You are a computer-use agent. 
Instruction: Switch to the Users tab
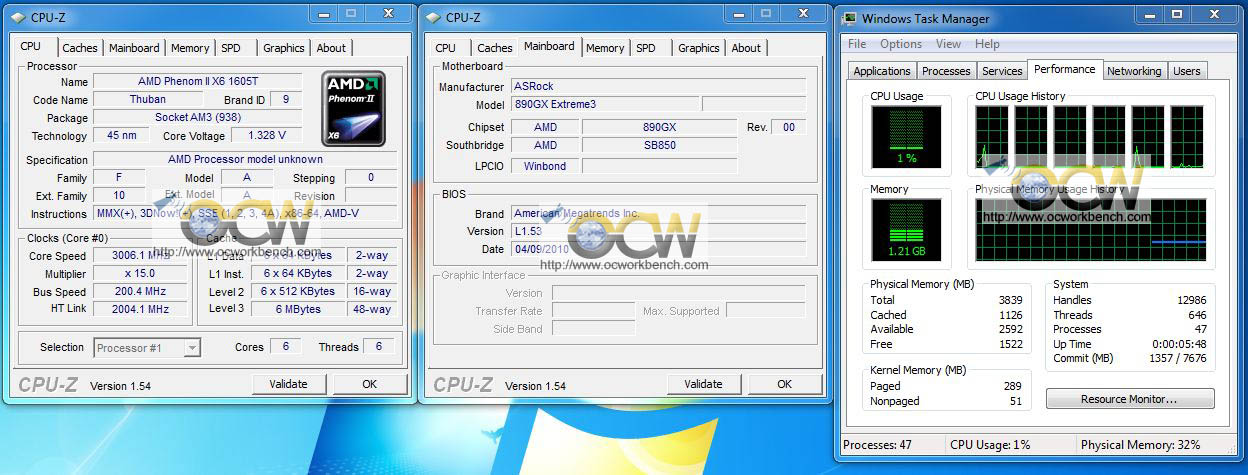(x=1187, y=71)
